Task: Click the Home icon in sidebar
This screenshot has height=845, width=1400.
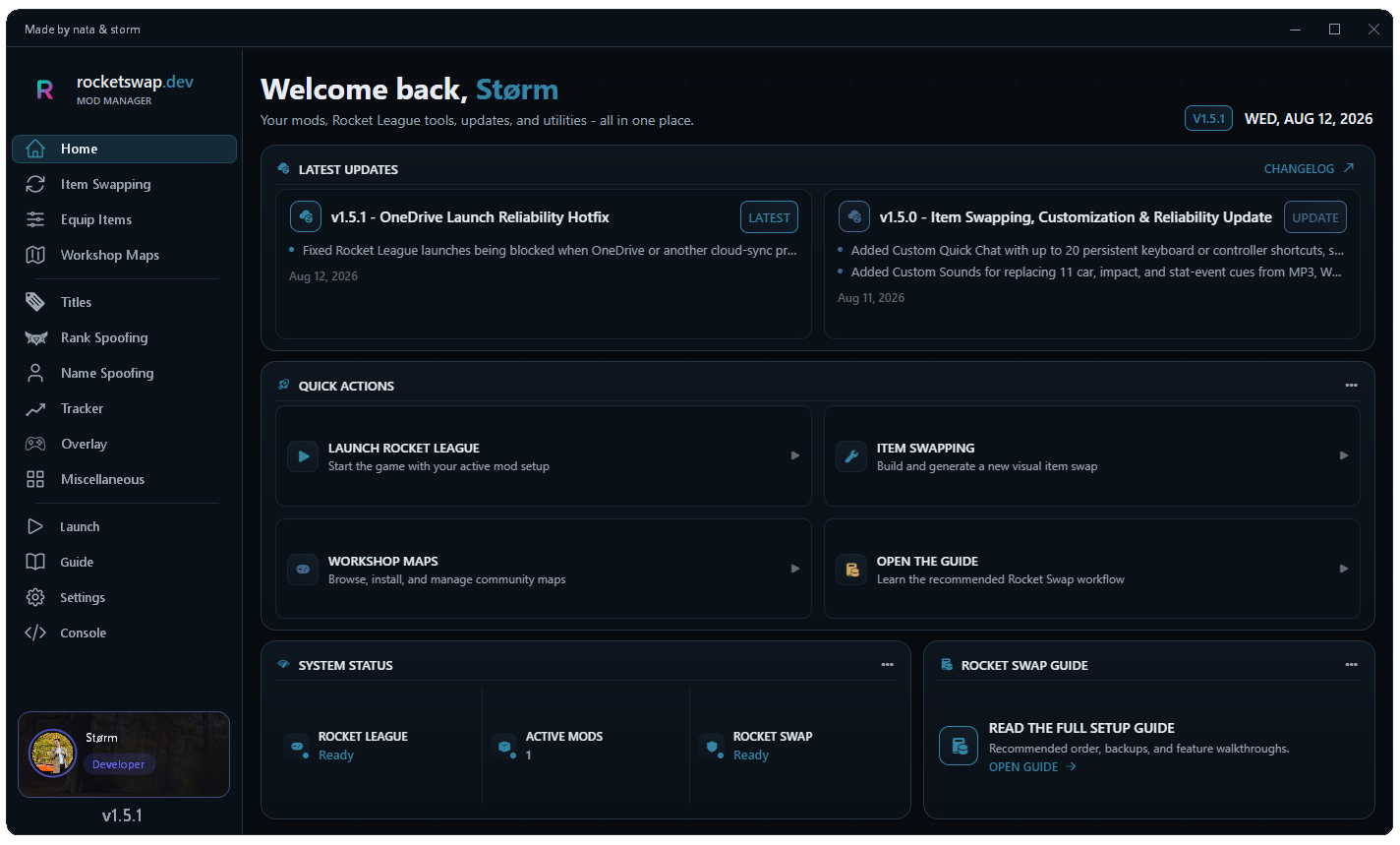Action: pyautogui.click(x=35, y=149)
